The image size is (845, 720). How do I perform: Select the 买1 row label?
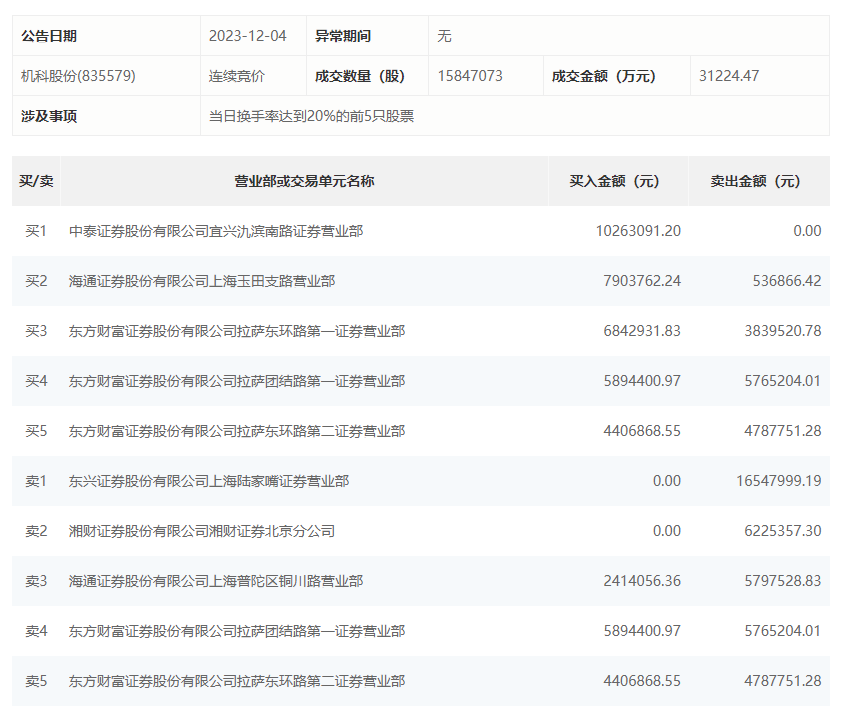(36, 231)
